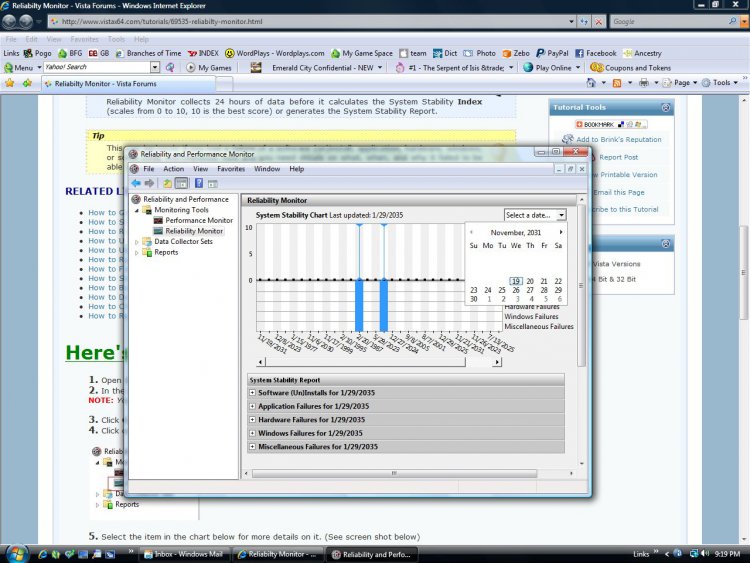Open the Facebook favorite link
Screen dimensions: 750x563
[x=596, y=53]
